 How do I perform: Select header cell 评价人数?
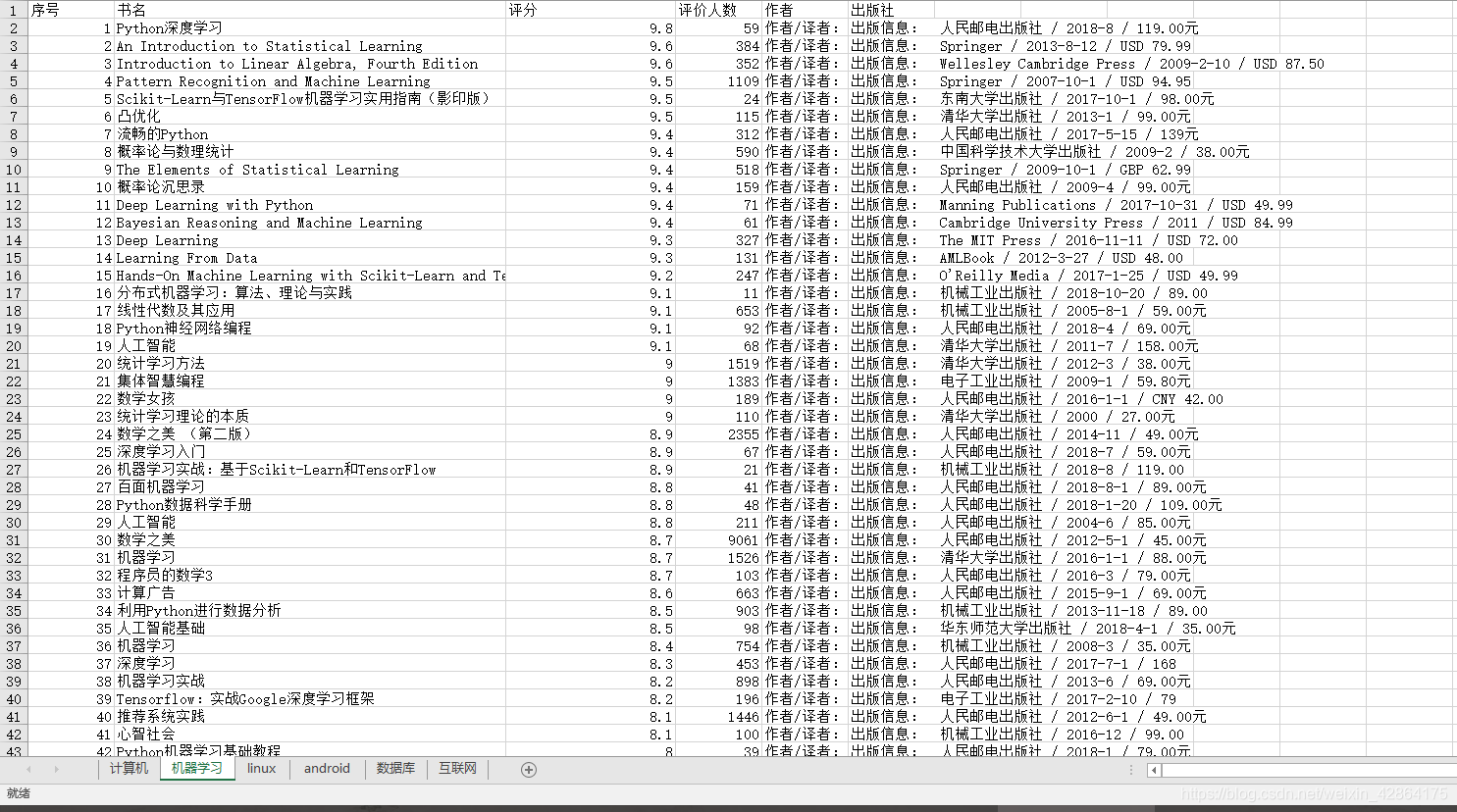[719, 10]
